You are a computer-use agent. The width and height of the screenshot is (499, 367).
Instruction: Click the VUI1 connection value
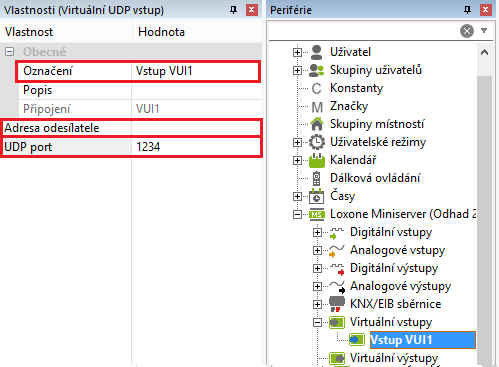click(147, 109)
